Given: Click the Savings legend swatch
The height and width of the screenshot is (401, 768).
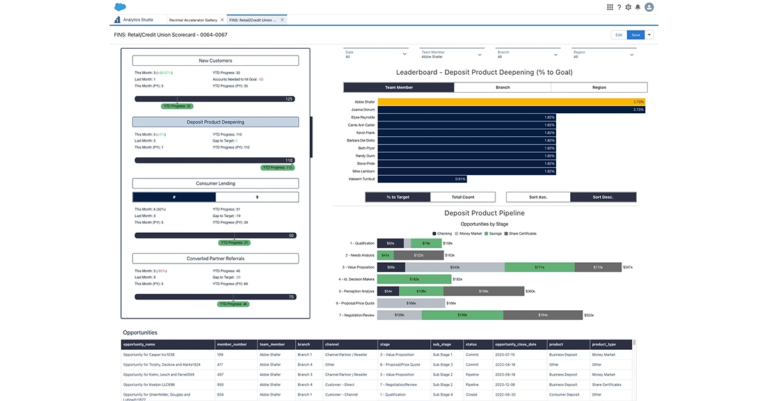Looking at the screenshot, I should [x=486, y=234].
